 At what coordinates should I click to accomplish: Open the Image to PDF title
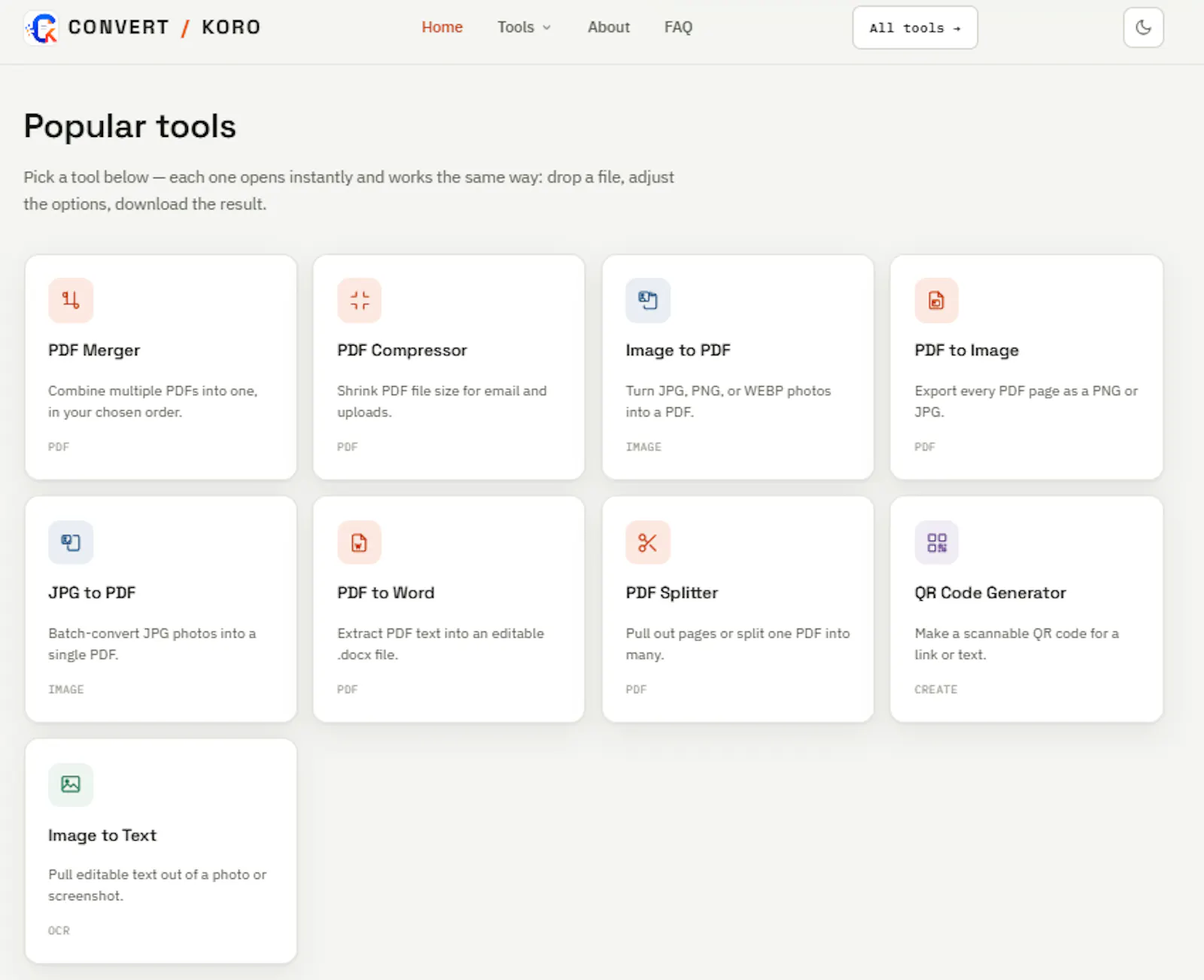click(678, 350)
